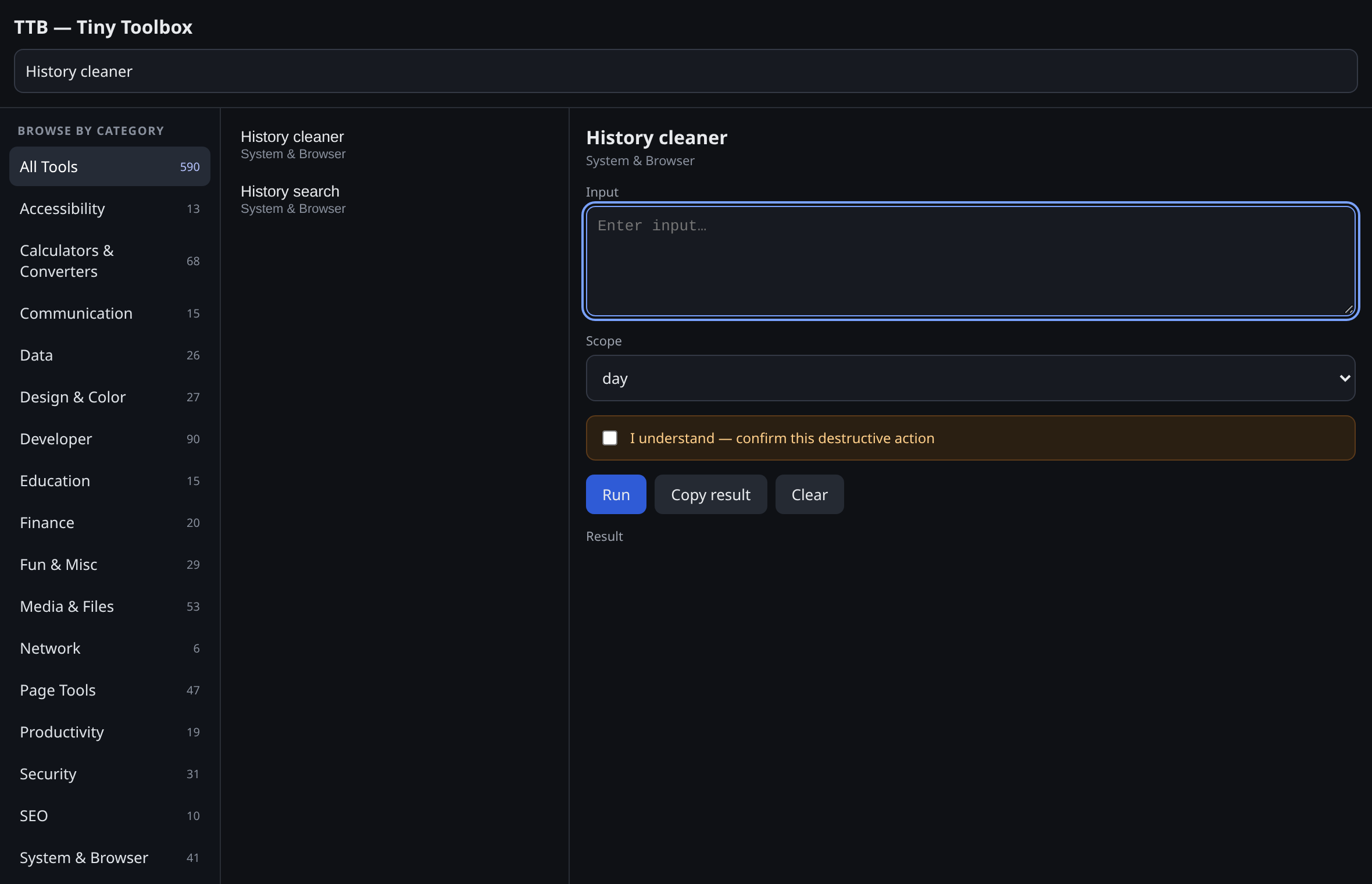Click the 'I understand — confirm this destructive action' label
Viewport: 1372px width, 884px height.
[x=782, y=438]
